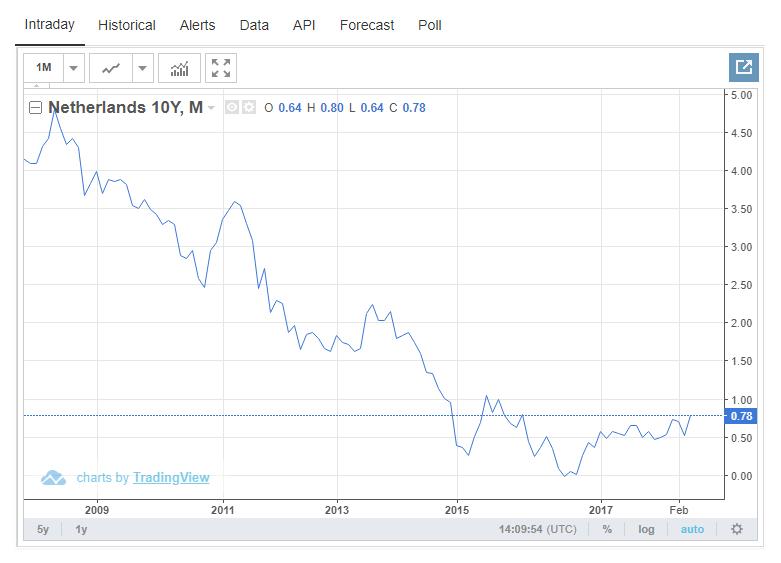Screen dimensions: 781x563
Task: Open series settings gear beside Netherlands 10Y
Action: click(x=249, y=107)
